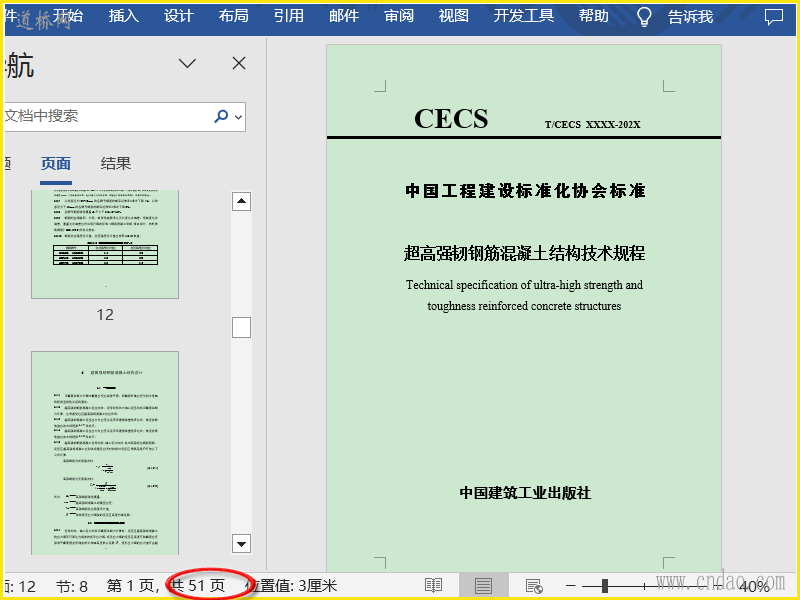The height and width of the screenshot is (600, 800).
Task: Click the CECS heading text
Action: coord(451,118)
